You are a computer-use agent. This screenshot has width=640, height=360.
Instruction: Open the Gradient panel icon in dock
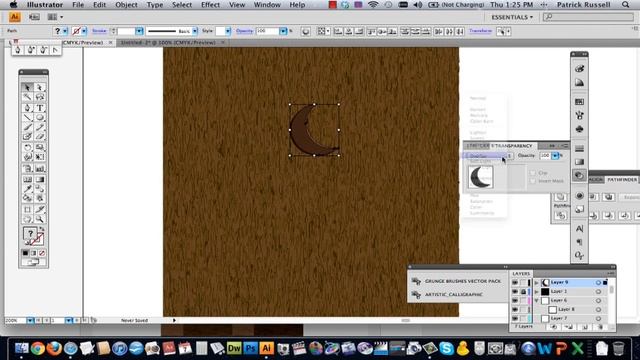pyautogui.click(x=579, y=162)
